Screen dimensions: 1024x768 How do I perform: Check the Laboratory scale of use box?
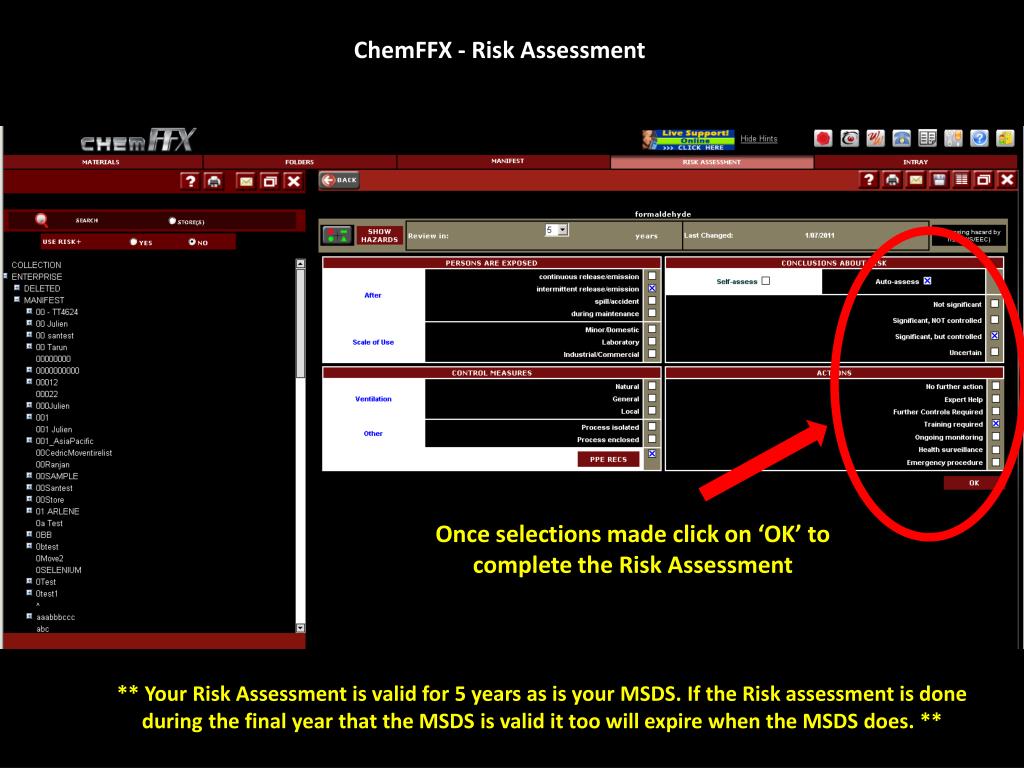click(x=652, y=342)
